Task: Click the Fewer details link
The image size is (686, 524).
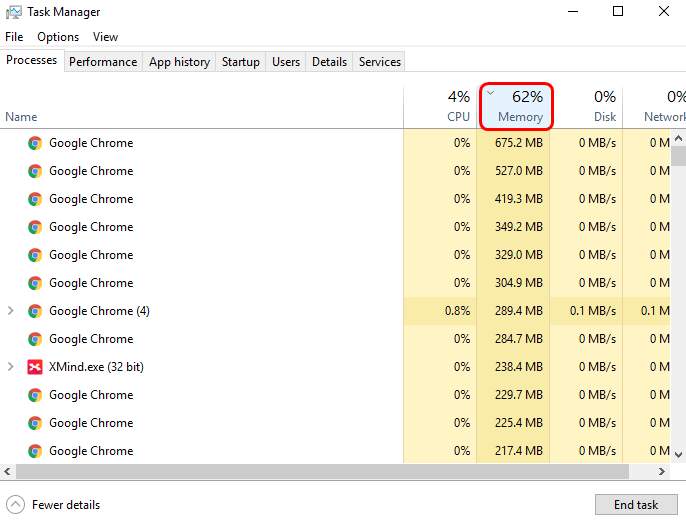Action: click(66, 505)
